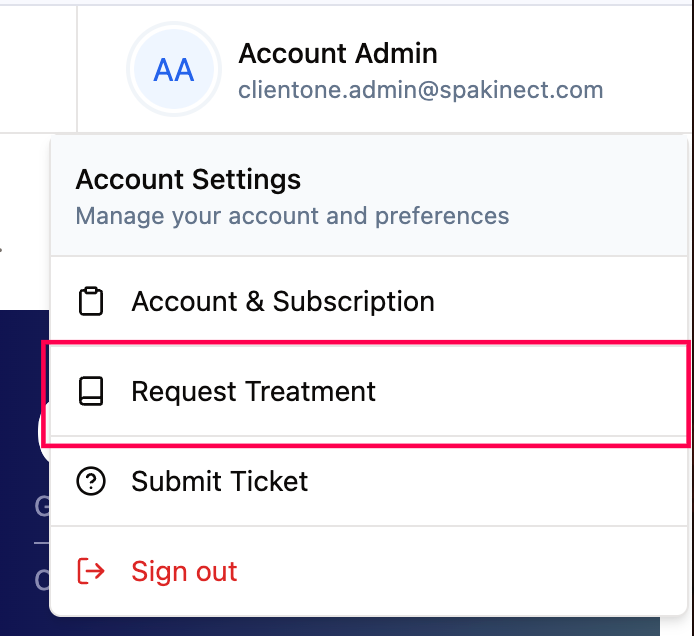Click the book icon beside Request Treatment
This screenshot has width=694, height=636.
(x=91, y=391)
